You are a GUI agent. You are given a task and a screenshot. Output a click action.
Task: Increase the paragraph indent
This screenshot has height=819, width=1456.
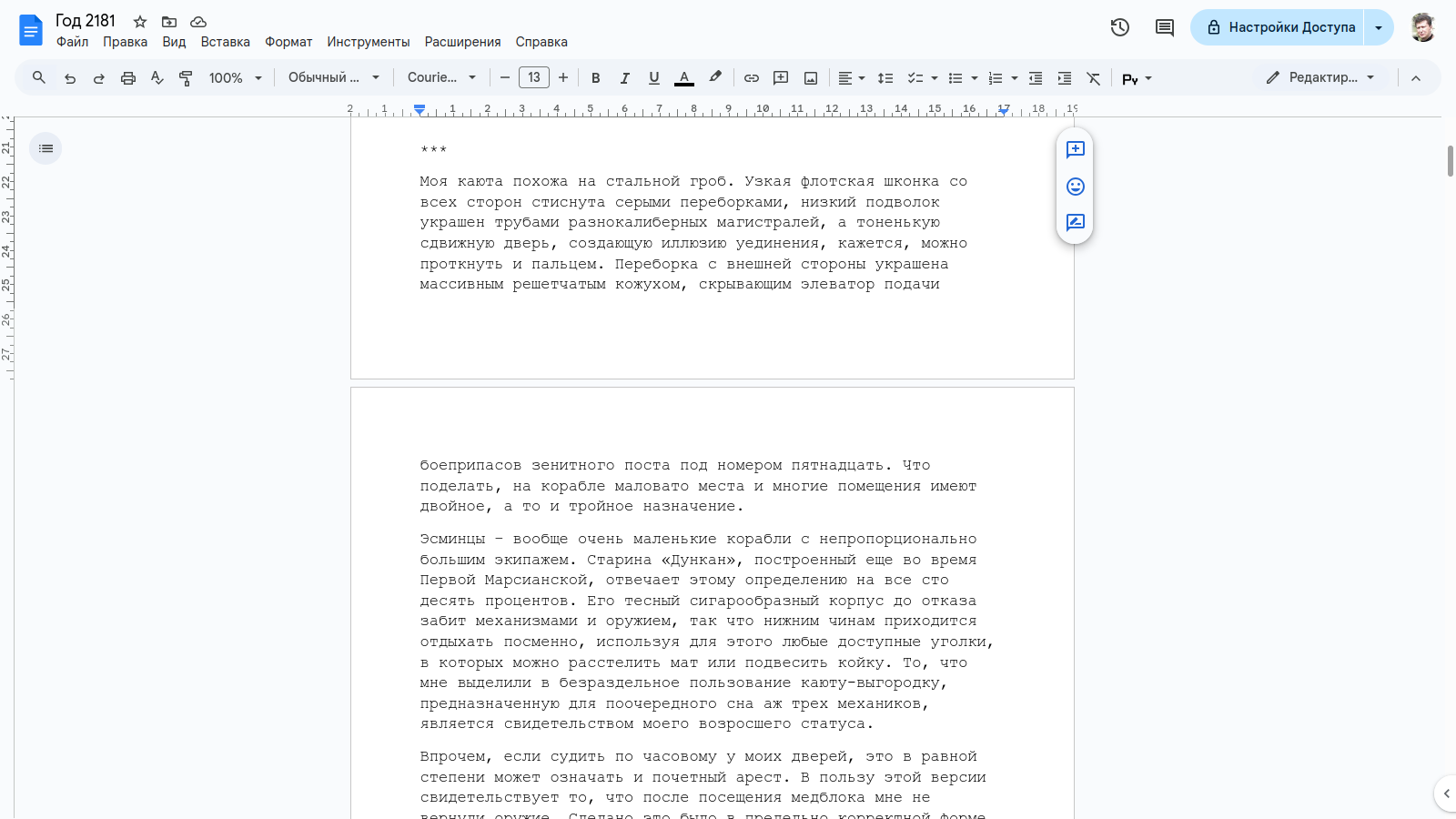[x=1065, y=78]
